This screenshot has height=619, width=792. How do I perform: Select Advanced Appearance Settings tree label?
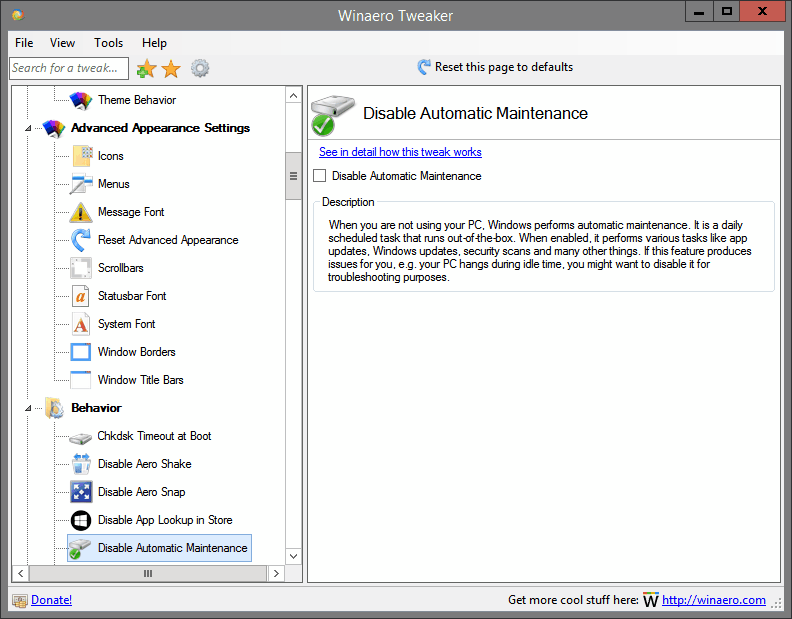tap(160, 128)
